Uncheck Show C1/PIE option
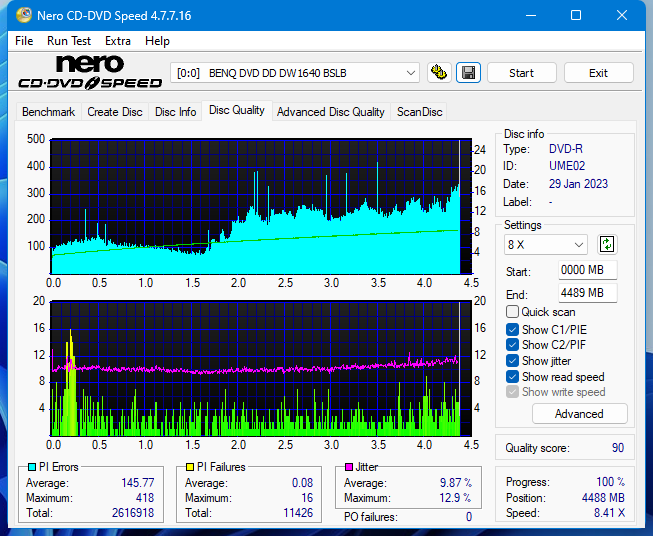 [512, 330]
